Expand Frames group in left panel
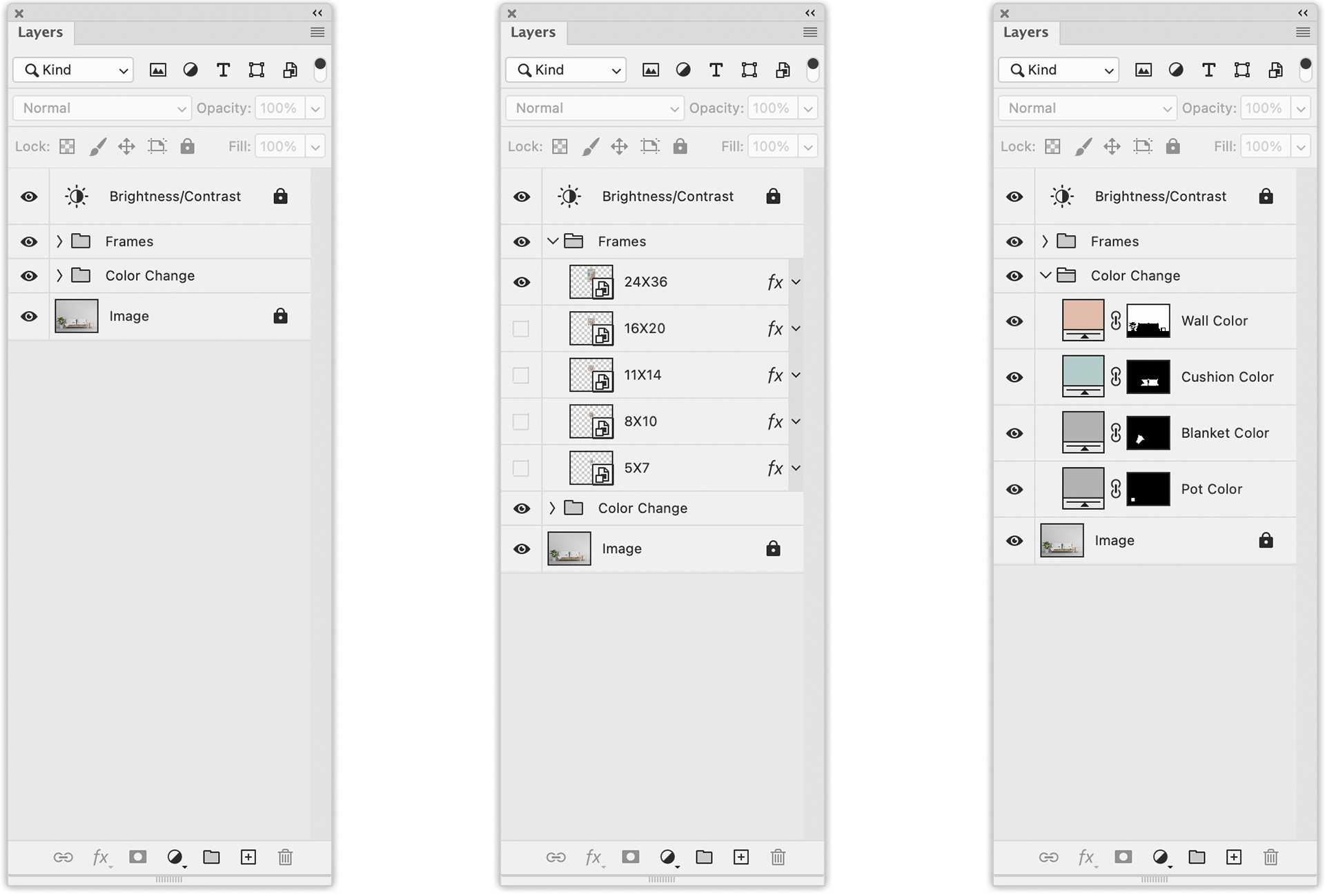 point(59,241)
